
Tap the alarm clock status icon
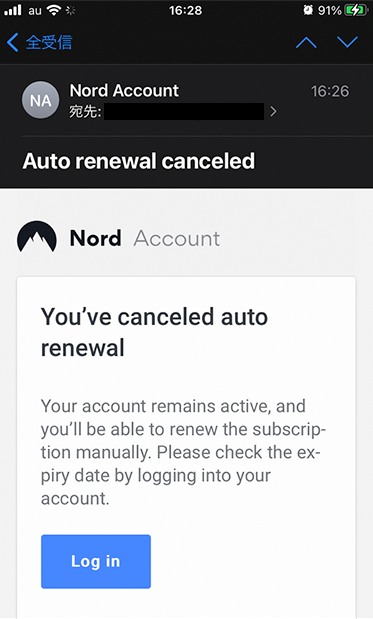click(x=308, y=10)
